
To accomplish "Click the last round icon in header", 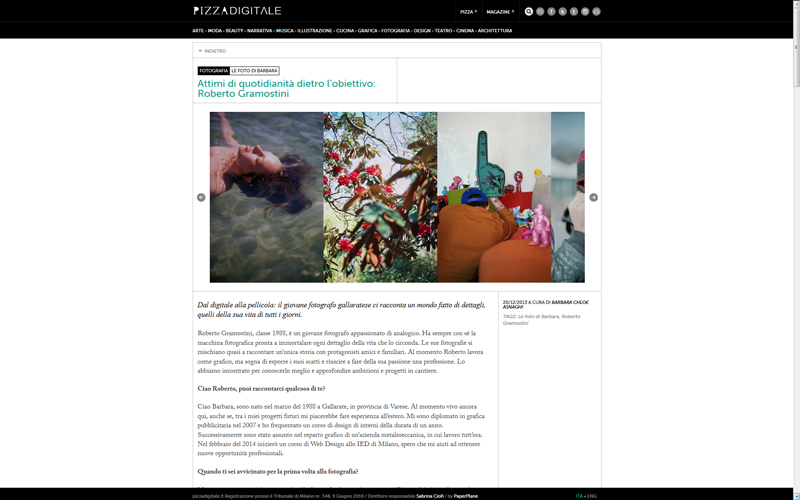I will click(x=596, y=11).
